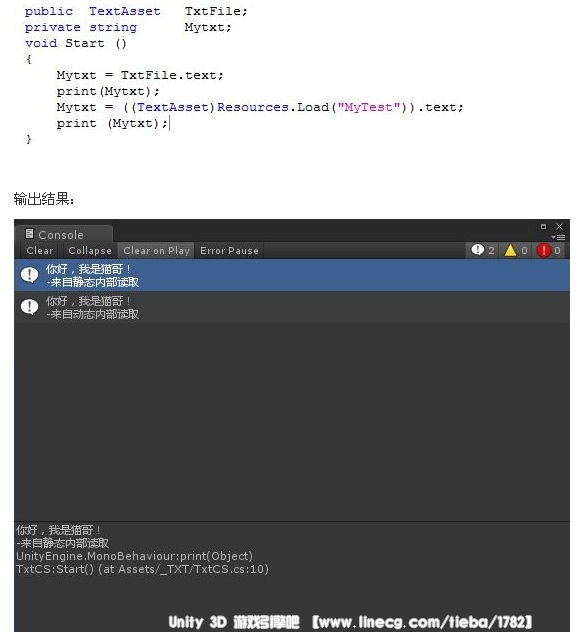Click the Clear button in Console

40,251
